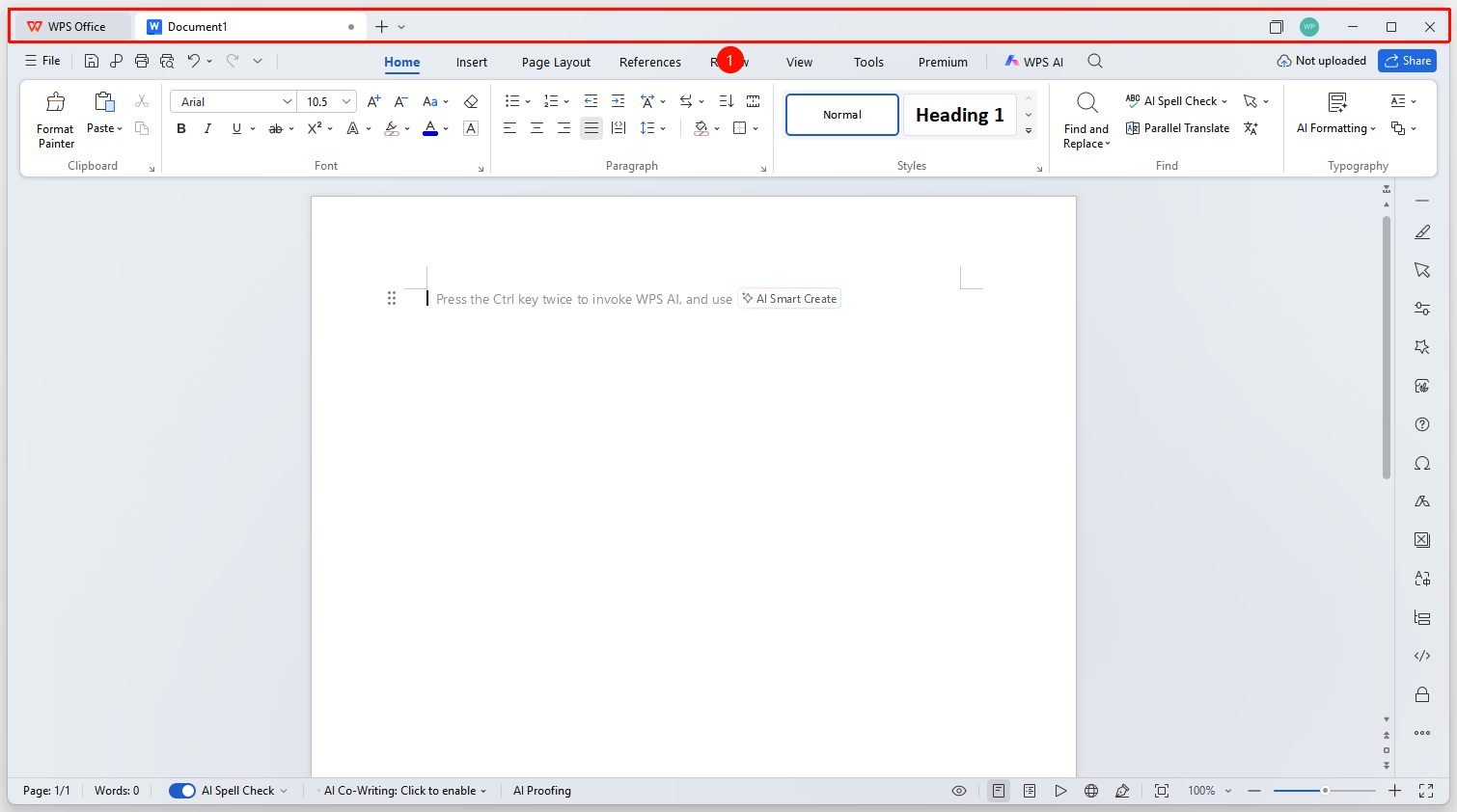Toggle Print Layout view button

tap(999, 791)
